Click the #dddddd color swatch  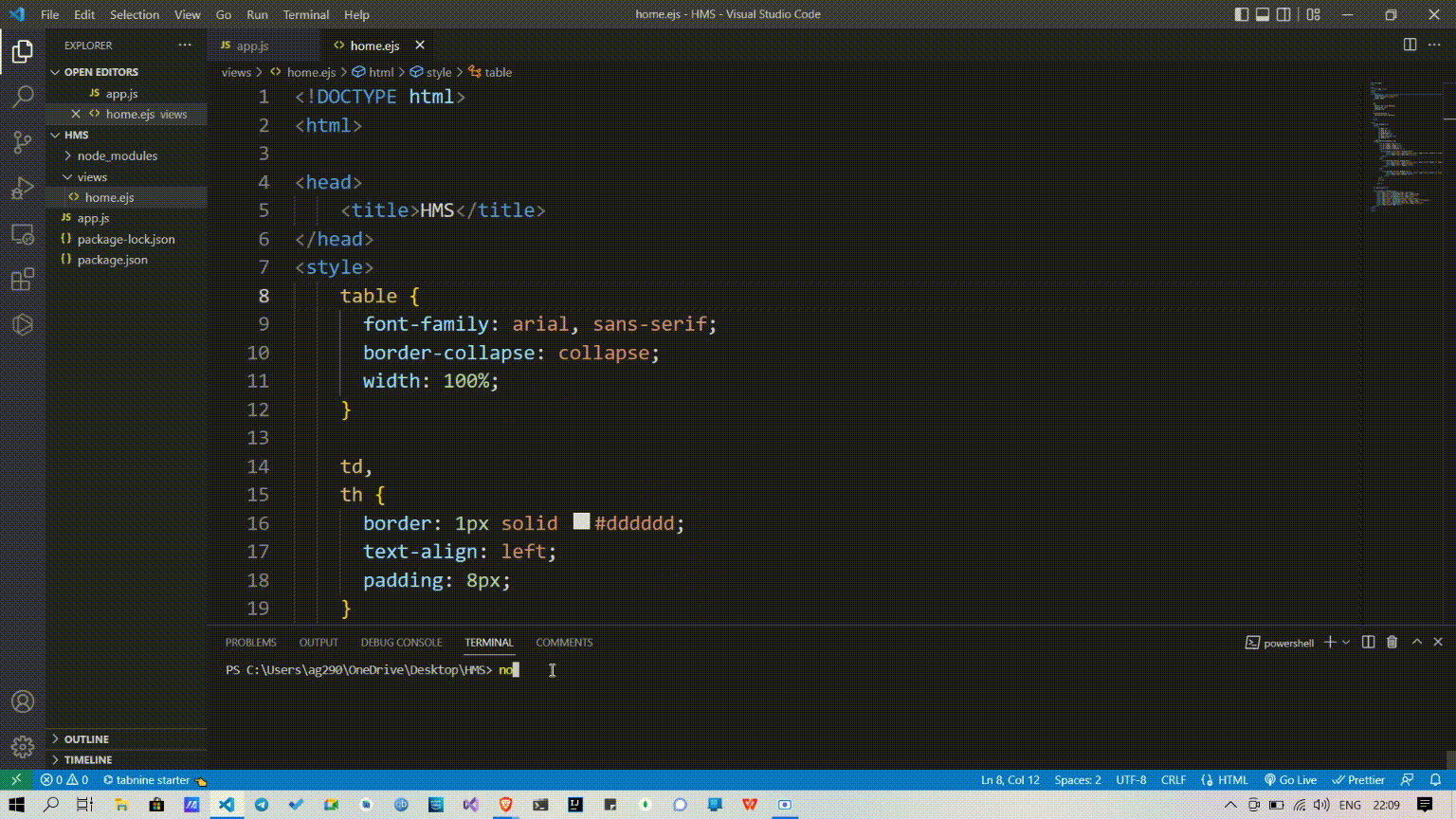pyautogui.click(x=581, y=522)
